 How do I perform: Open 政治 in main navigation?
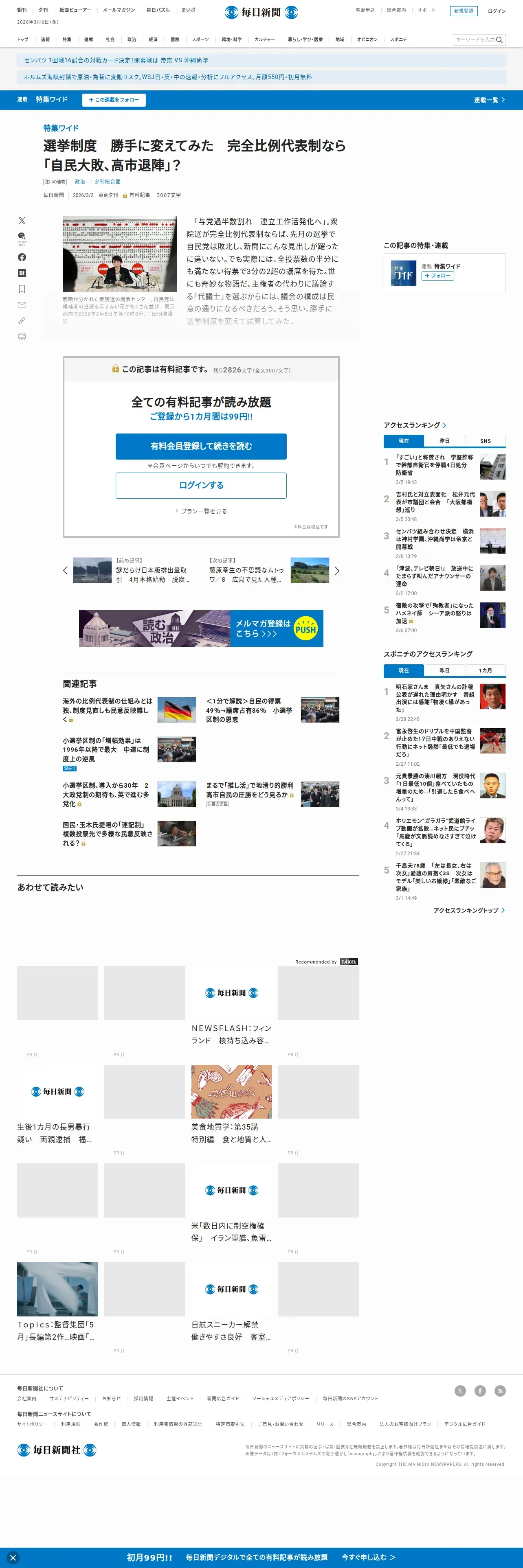(x=132, y=39)
